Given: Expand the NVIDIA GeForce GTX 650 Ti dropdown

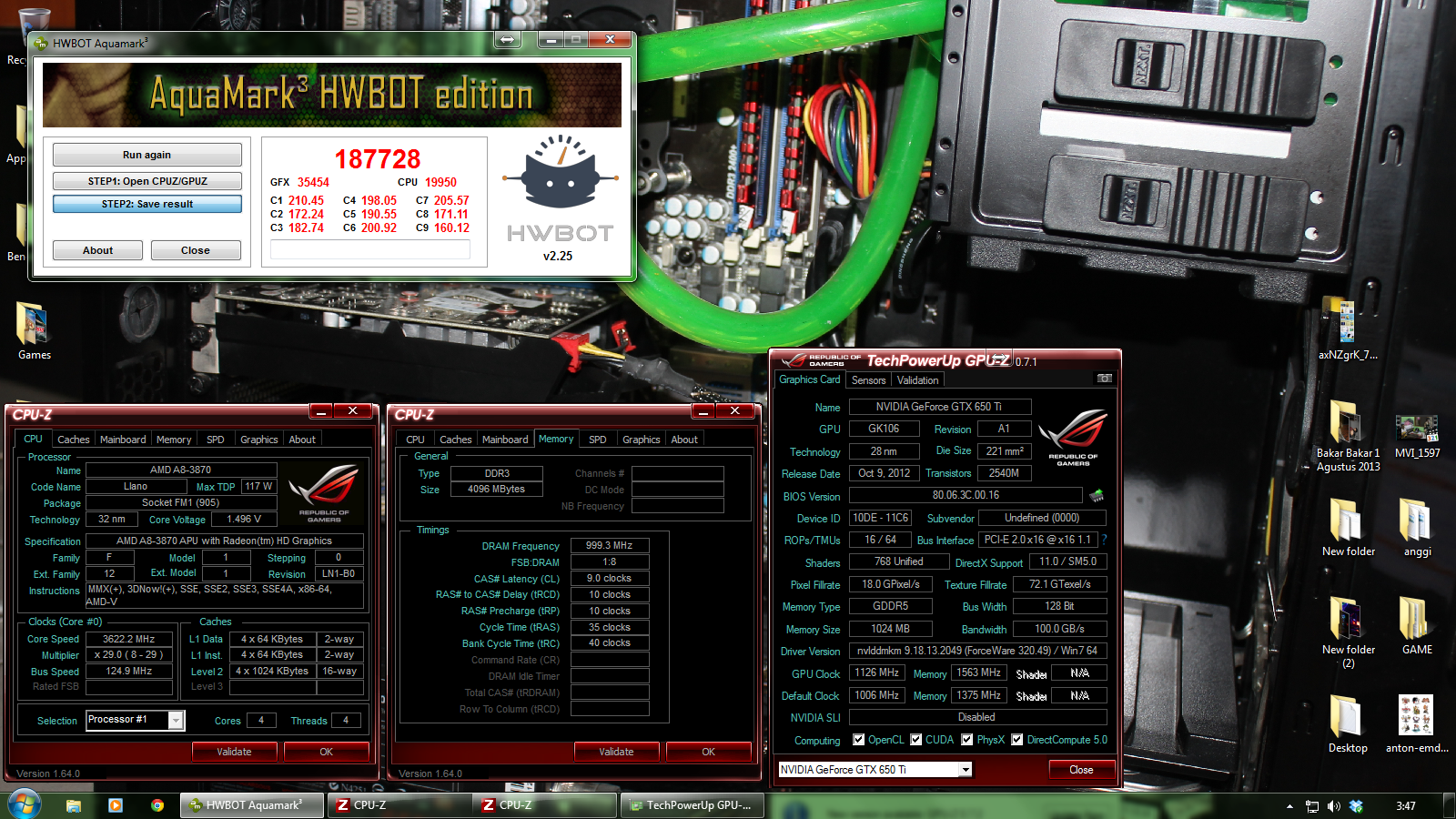Looking at the screenshot, I should click(x=965, y=770).
